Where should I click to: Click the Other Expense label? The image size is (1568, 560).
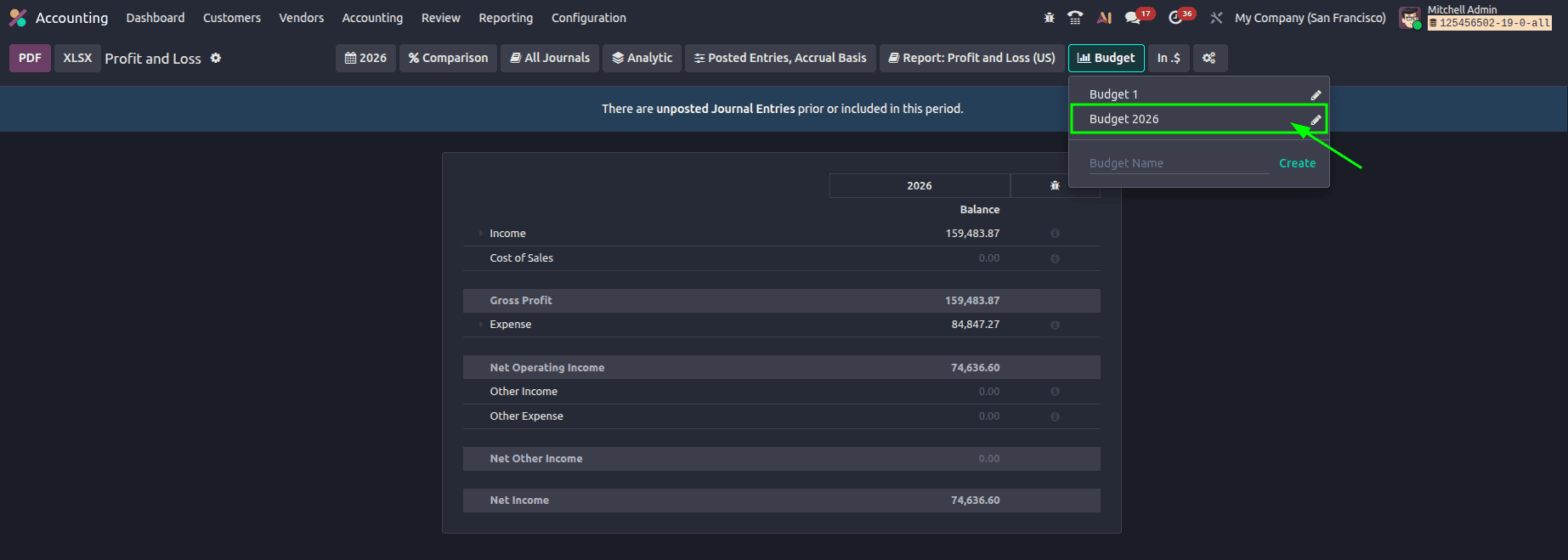527,416
